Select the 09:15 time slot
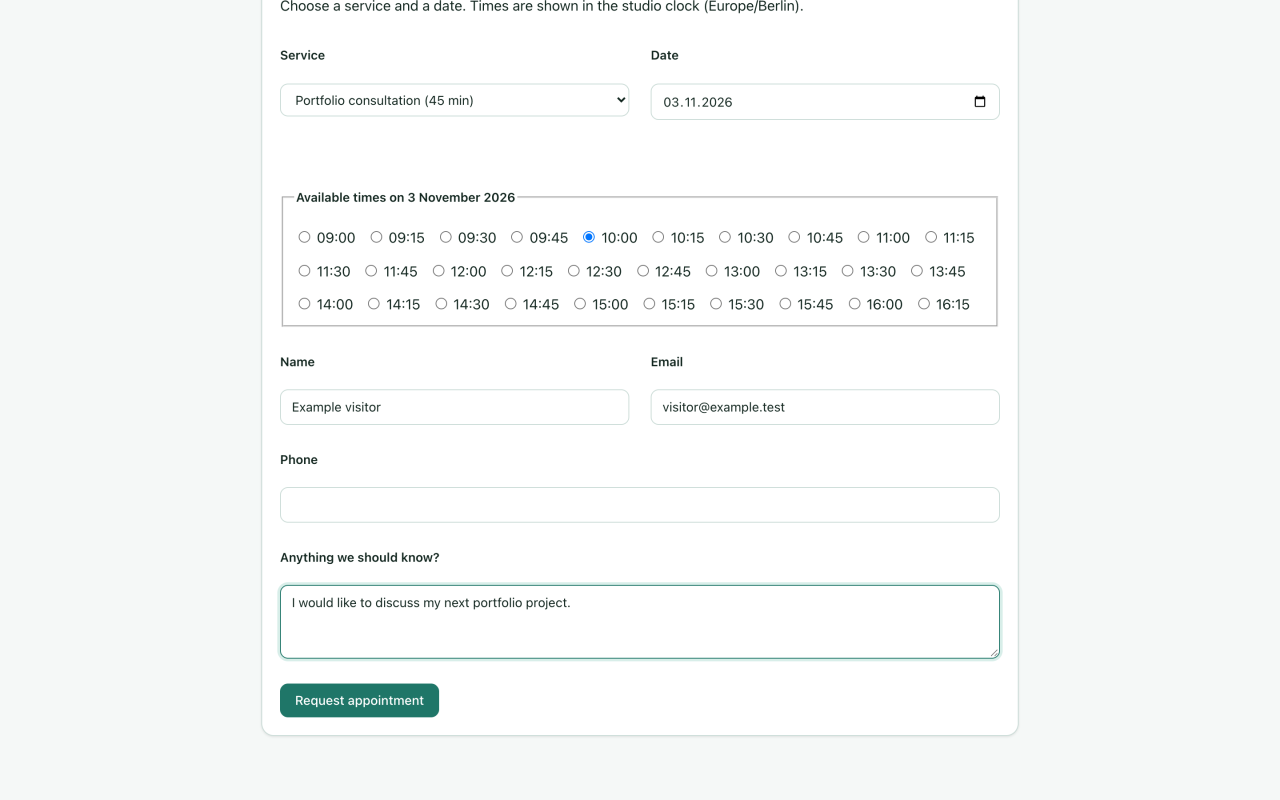1280x800 pixels. click(x=376, y=237)
